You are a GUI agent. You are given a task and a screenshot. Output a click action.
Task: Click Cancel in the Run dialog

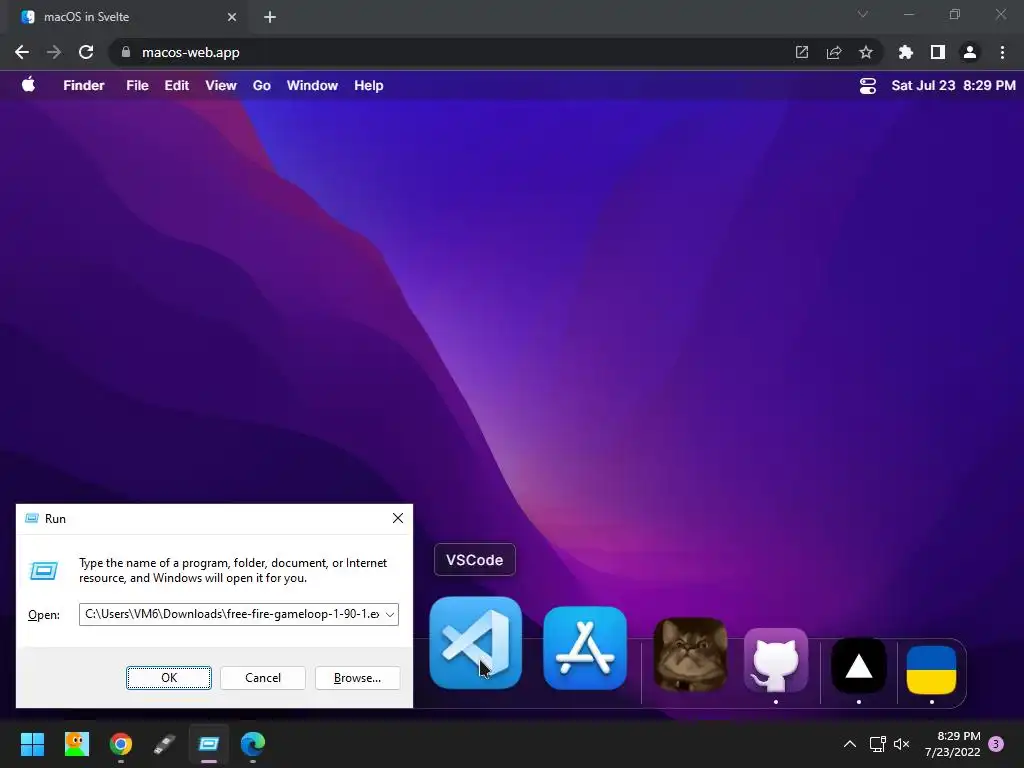263,678
